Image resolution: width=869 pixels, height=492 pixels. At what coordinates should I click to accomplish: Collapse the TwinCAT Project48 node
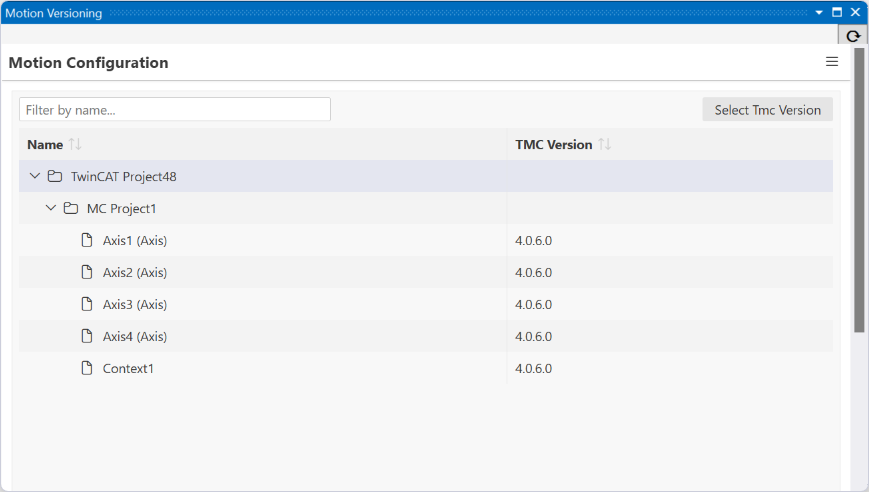click(x=35, y=176)
